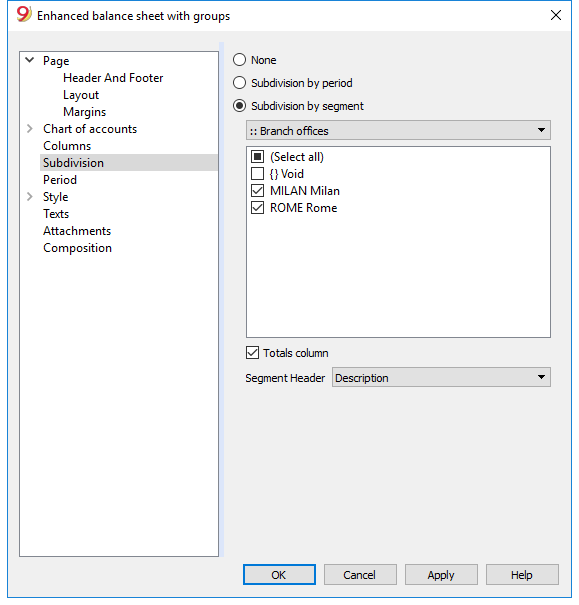The height and width of the screenshot is (605, 579).
Task: Toggle the (Select all) checkbox
Action: coord(257,157)
